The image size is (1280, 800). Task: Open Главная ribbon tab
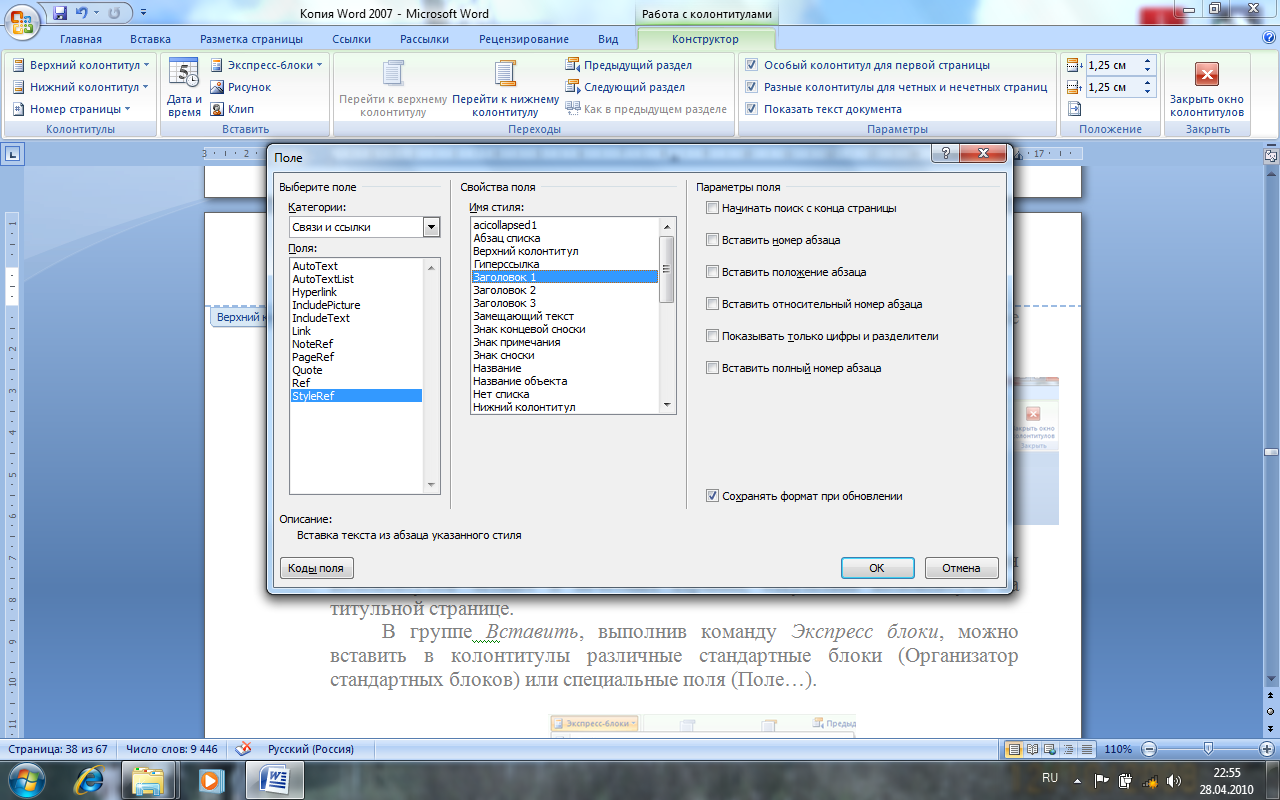[x=81, y=39]
